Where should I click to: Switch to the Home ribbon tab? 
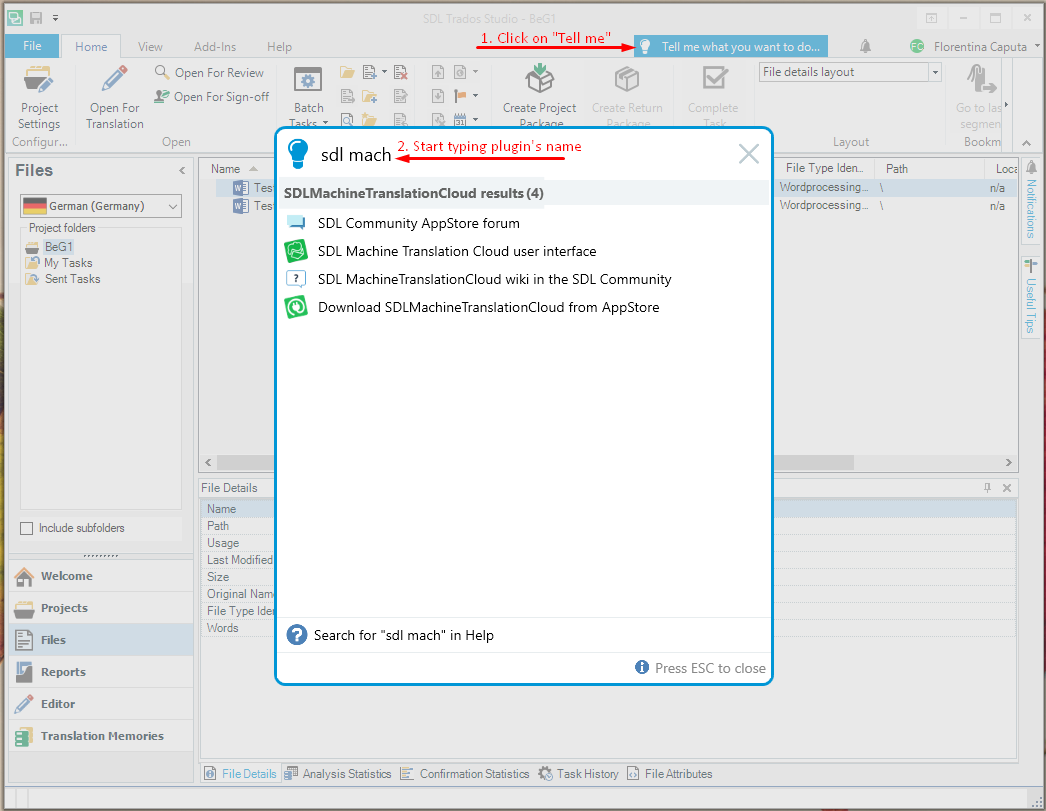91,47
